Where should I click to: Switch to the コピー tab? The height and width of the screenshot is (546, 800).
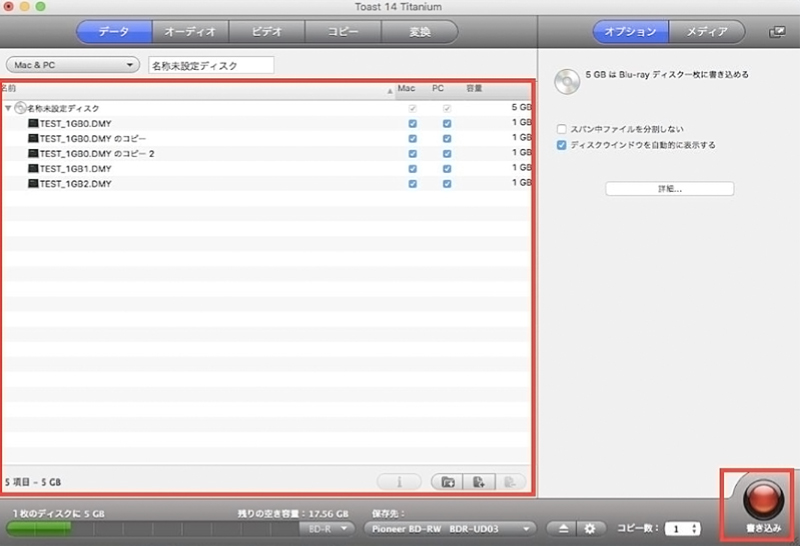pyautogui.click(x=343, y=32)
